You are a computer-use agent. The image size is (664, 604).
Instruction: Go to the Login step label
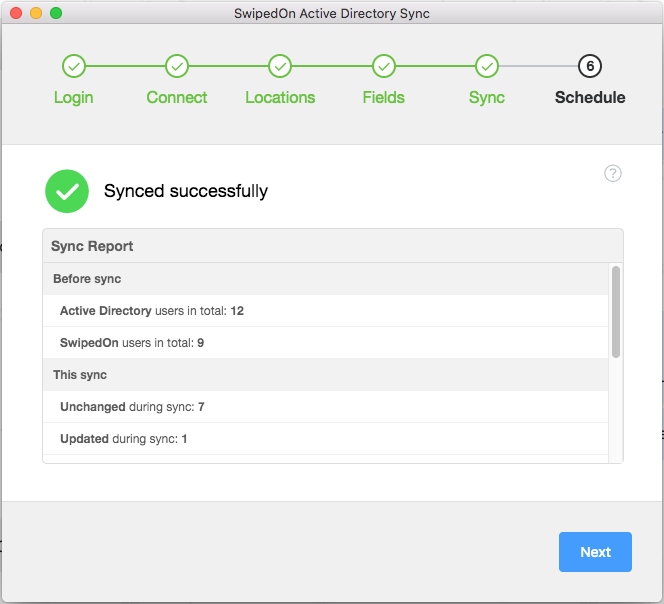tap(73, 98)
